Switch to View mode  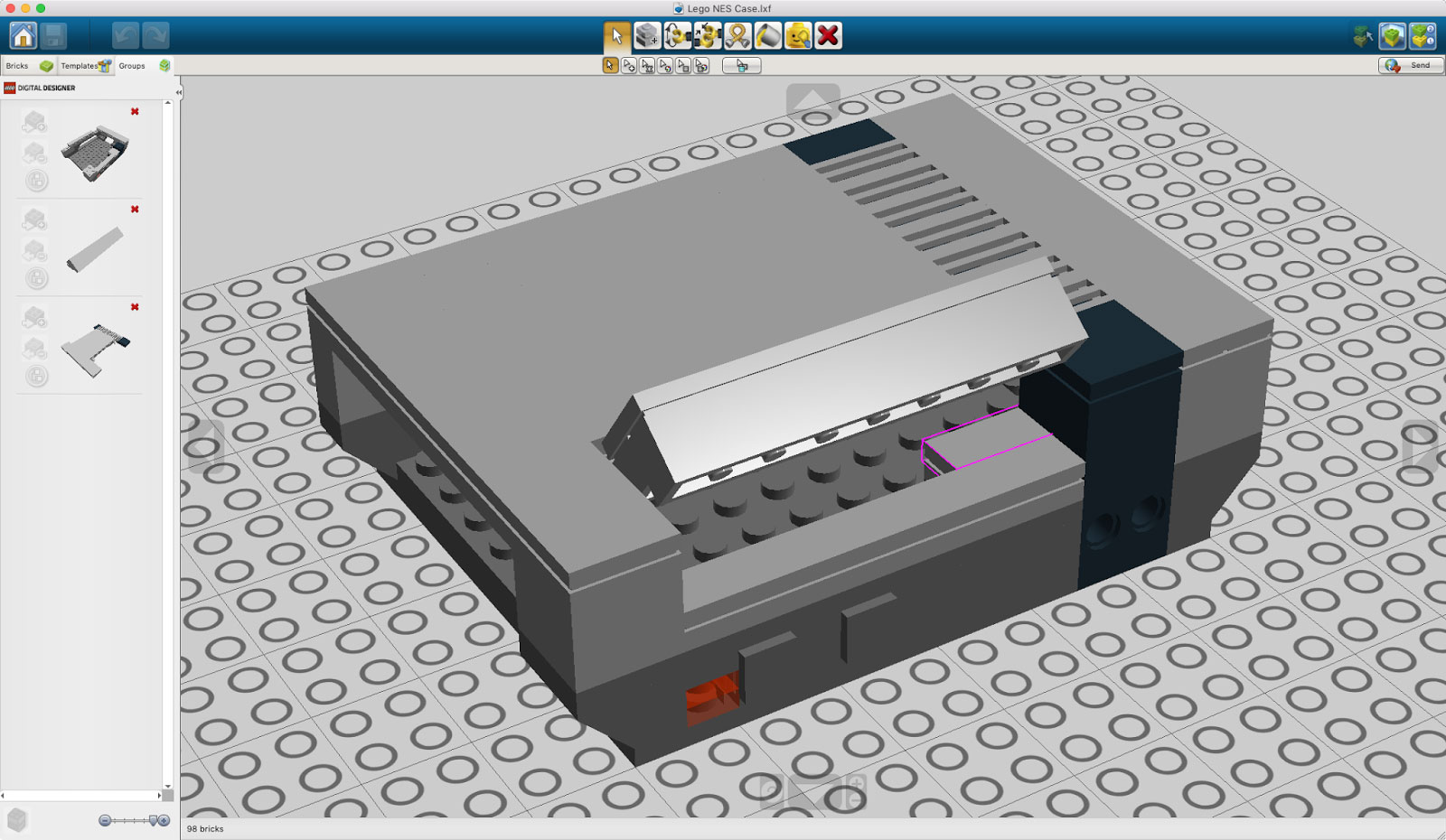click(x=1393, y=36)
